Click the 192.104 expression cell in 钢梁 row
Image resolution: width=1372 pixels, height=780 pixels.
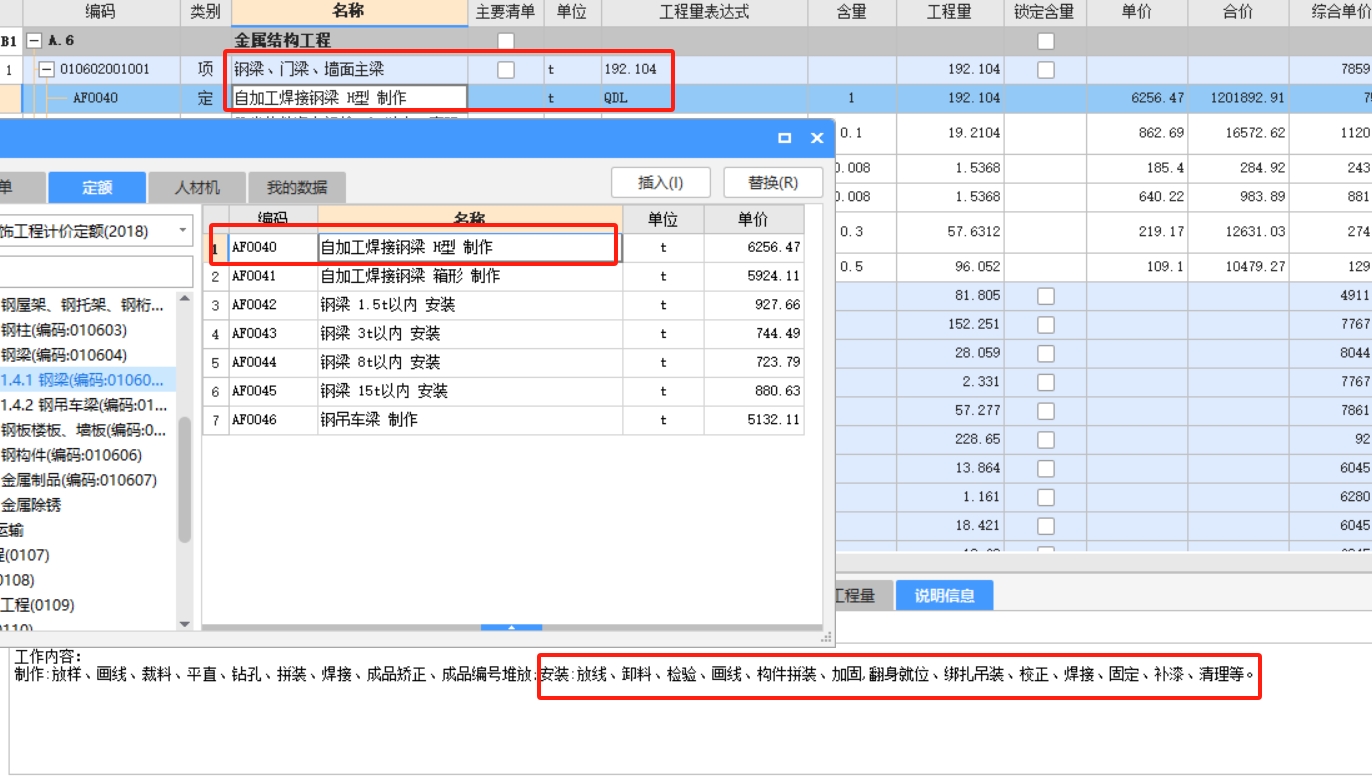point(704,70)
